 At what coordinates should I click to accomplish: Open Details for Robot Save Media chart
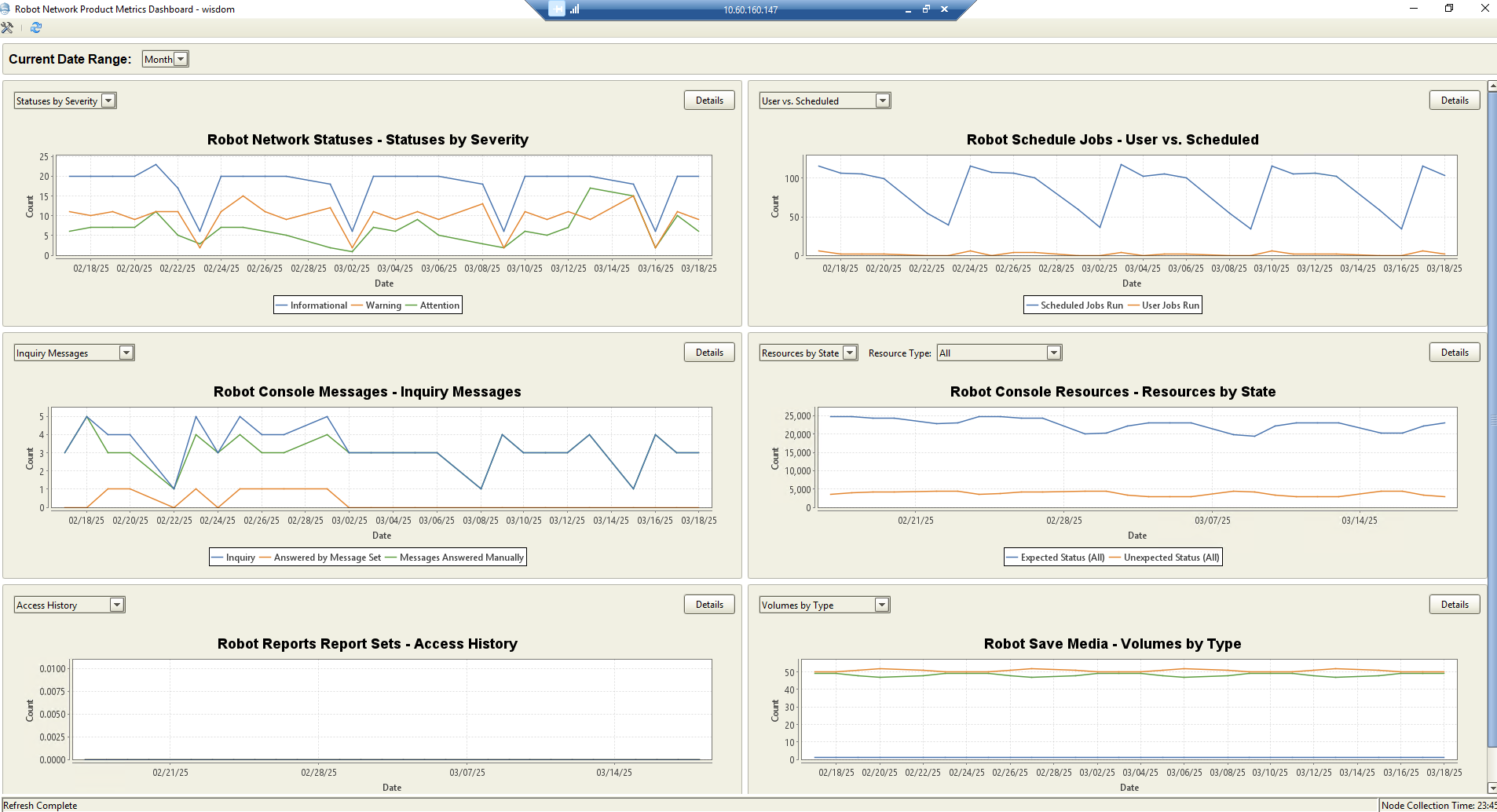1455,605
